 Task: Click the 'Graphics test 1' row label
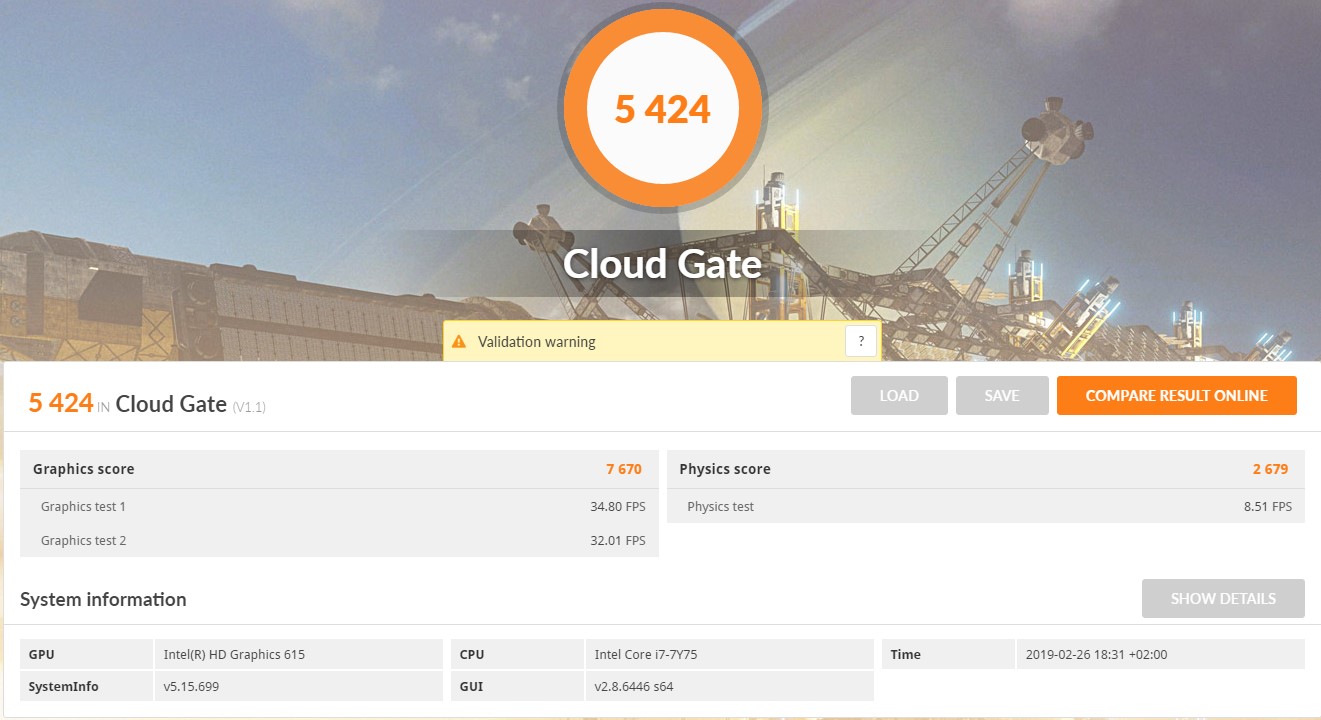(x=83, y=507)
